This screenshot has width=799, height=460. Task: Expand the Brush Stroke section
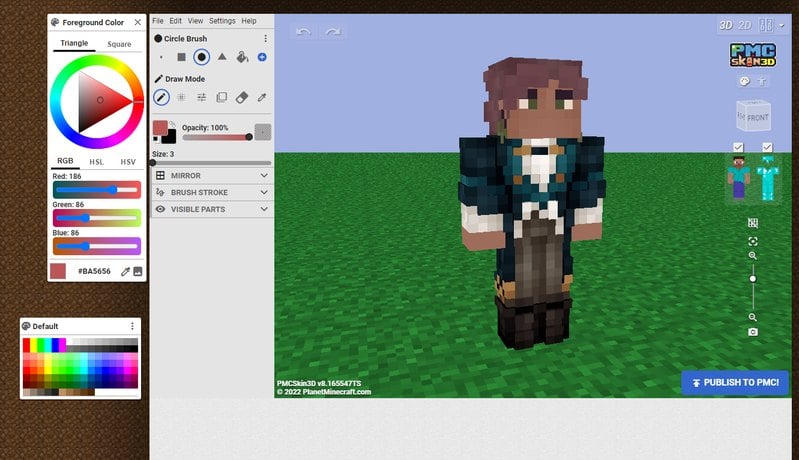click(212, 192)
